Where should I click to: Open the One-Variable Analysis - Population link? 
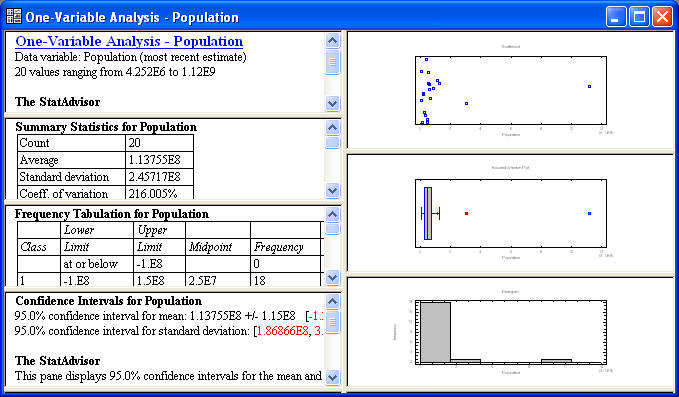(x=129, y=41)
